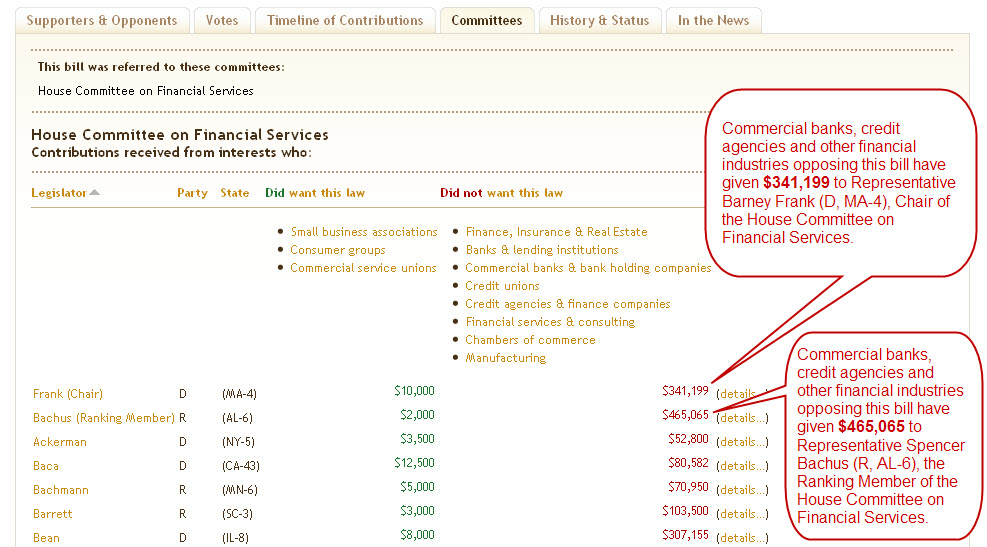Open Finance, Insurance & Real Estate link
The image size is (987, 547).
[556, 232]
